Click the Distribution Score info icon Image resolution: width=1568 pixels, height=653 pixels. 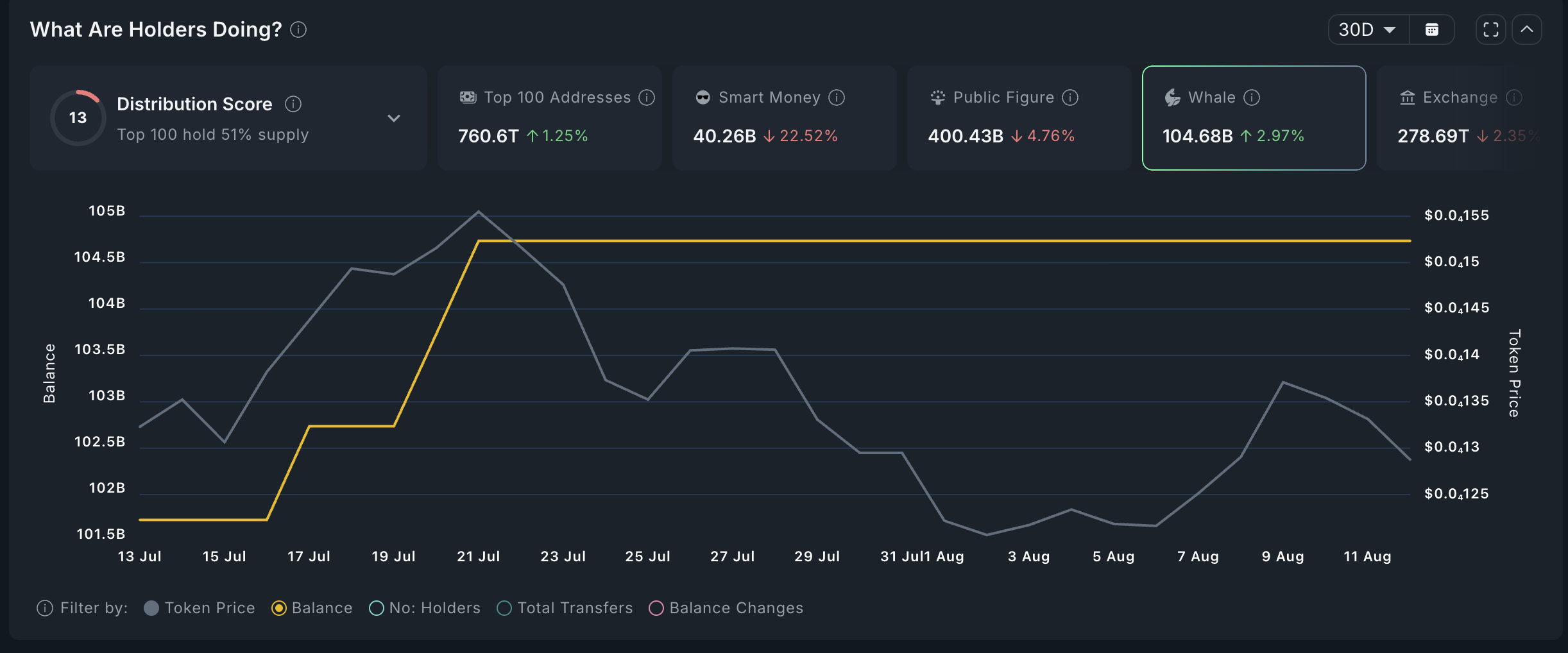click(x=294, y=103)
